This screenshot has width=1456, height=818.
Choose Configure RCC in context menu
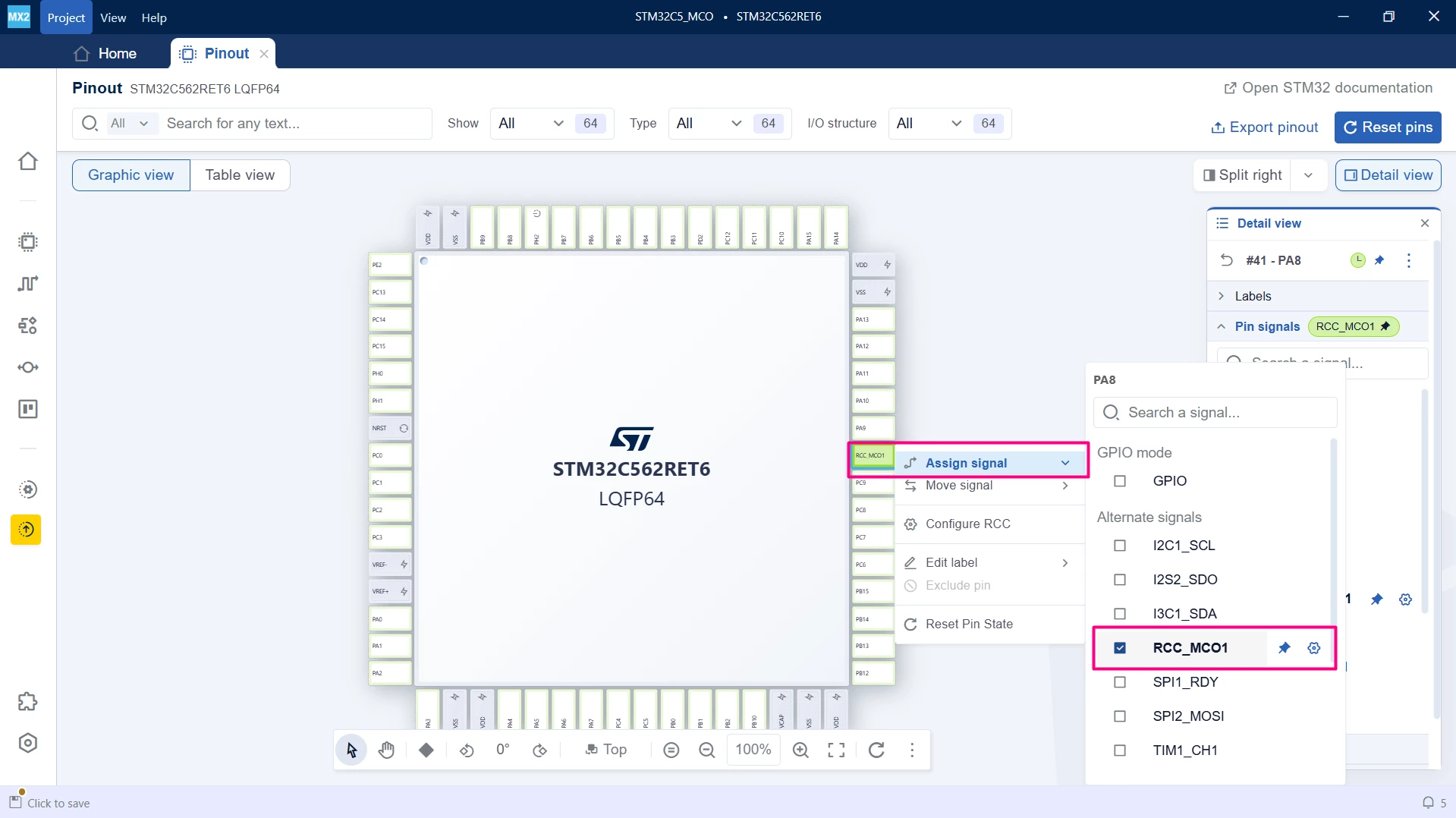(990, 524)
